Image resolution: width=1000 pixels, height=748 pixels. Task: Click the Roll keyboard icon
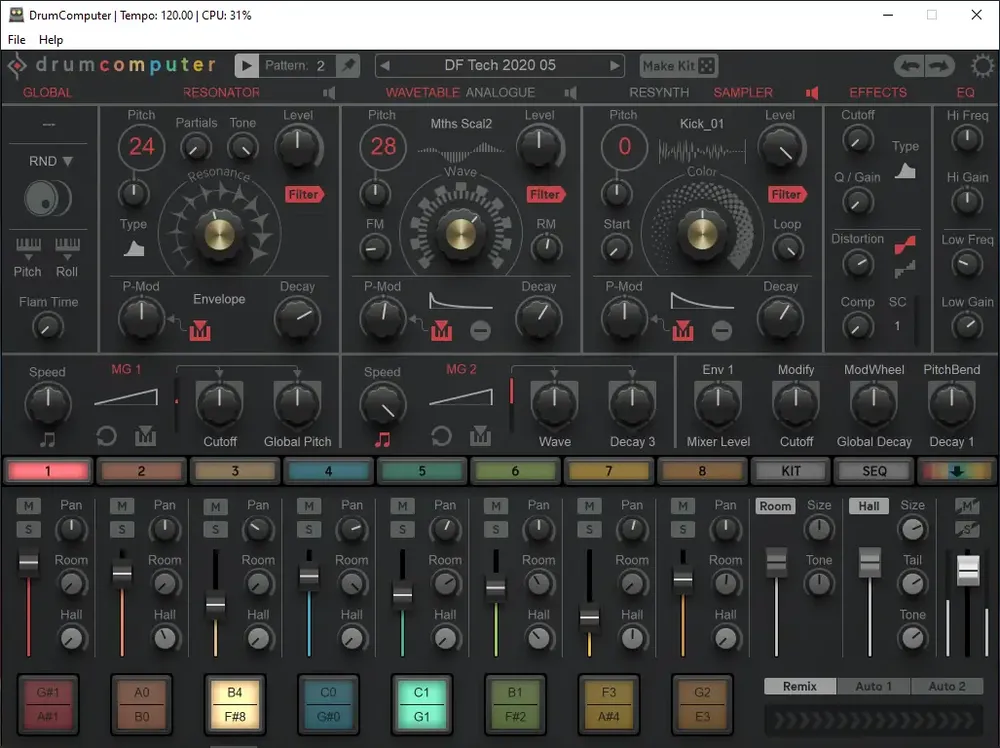67,247
